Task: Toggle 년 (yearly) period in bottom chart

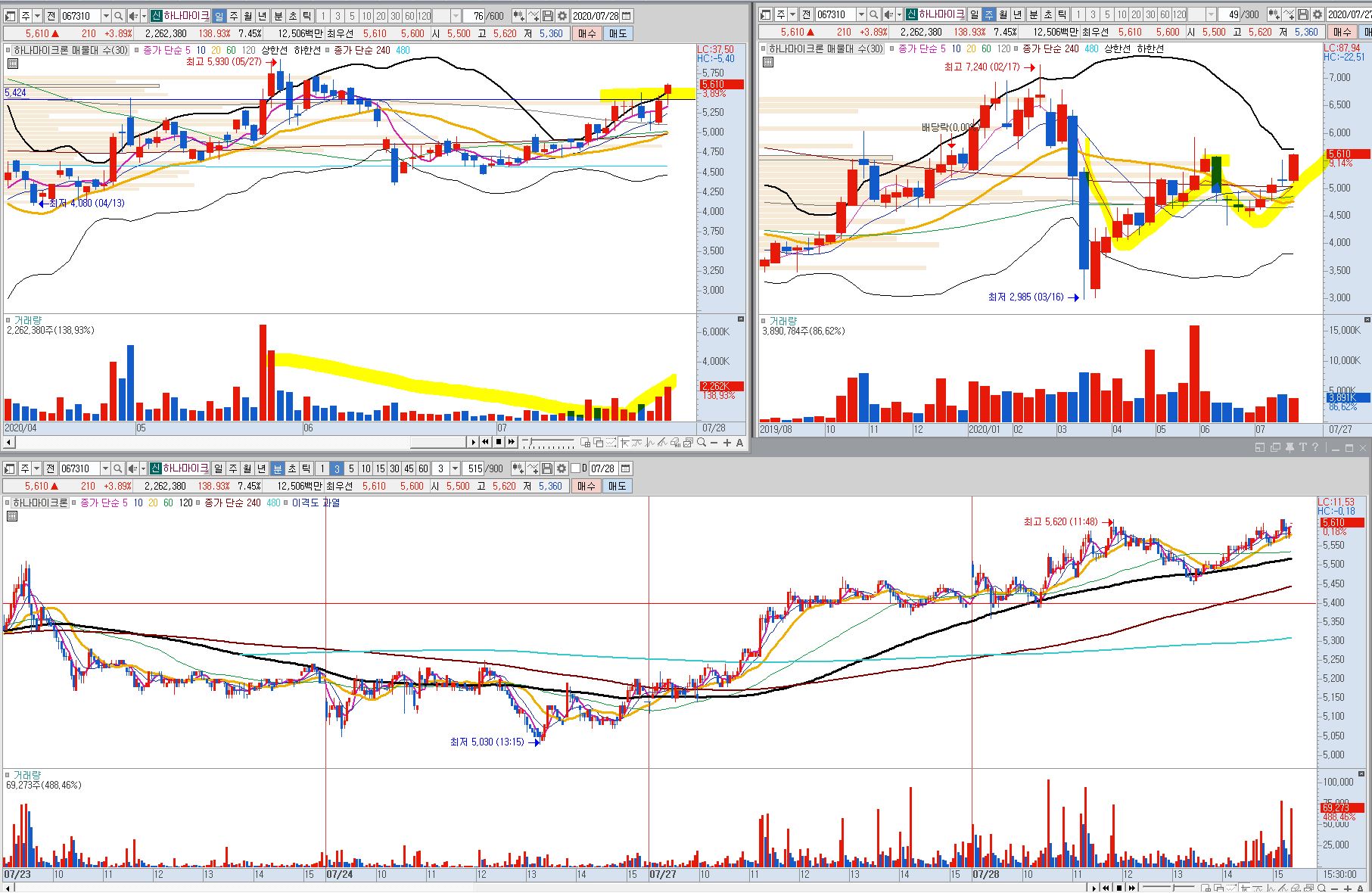Action: coord(261,468)
